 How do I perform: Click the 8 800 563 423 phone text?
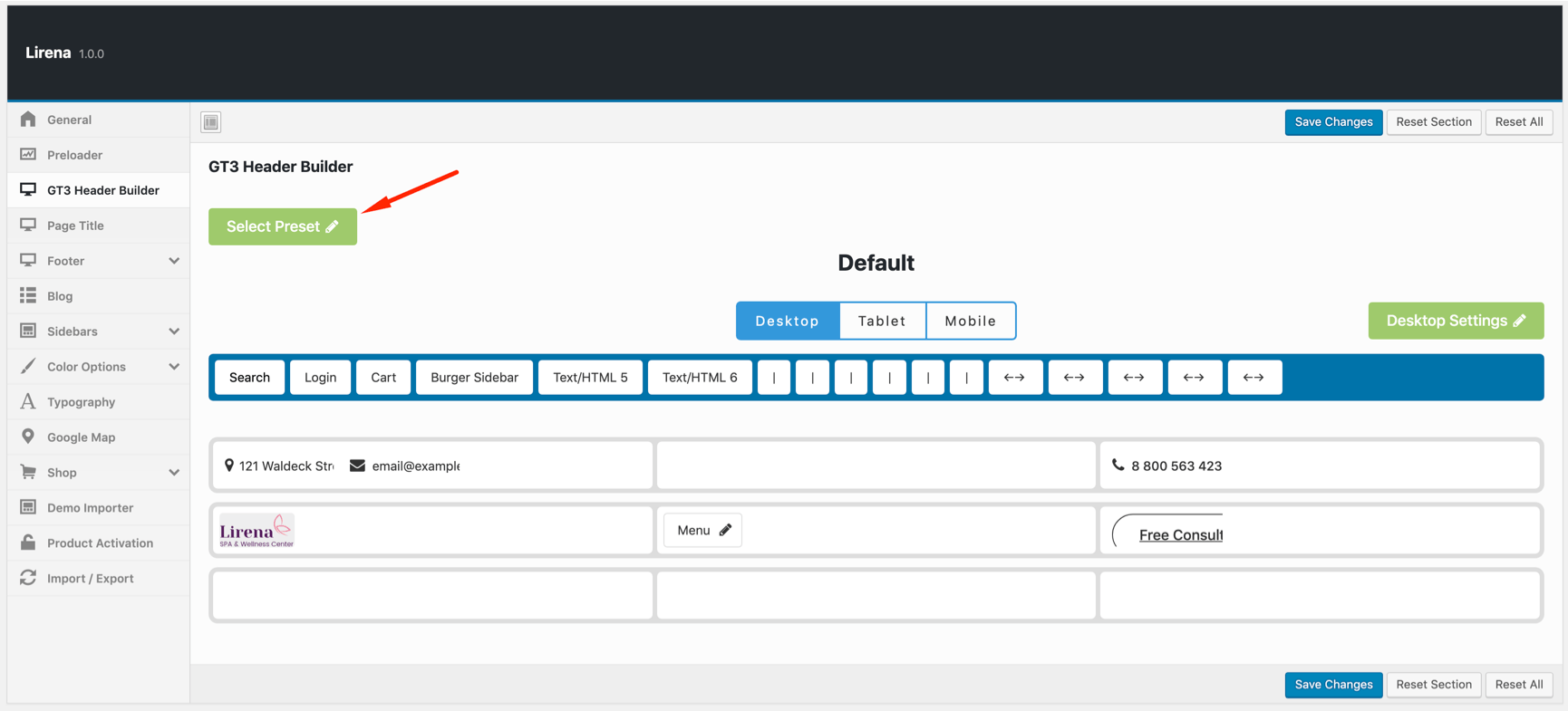click(x=1176, y=466)
